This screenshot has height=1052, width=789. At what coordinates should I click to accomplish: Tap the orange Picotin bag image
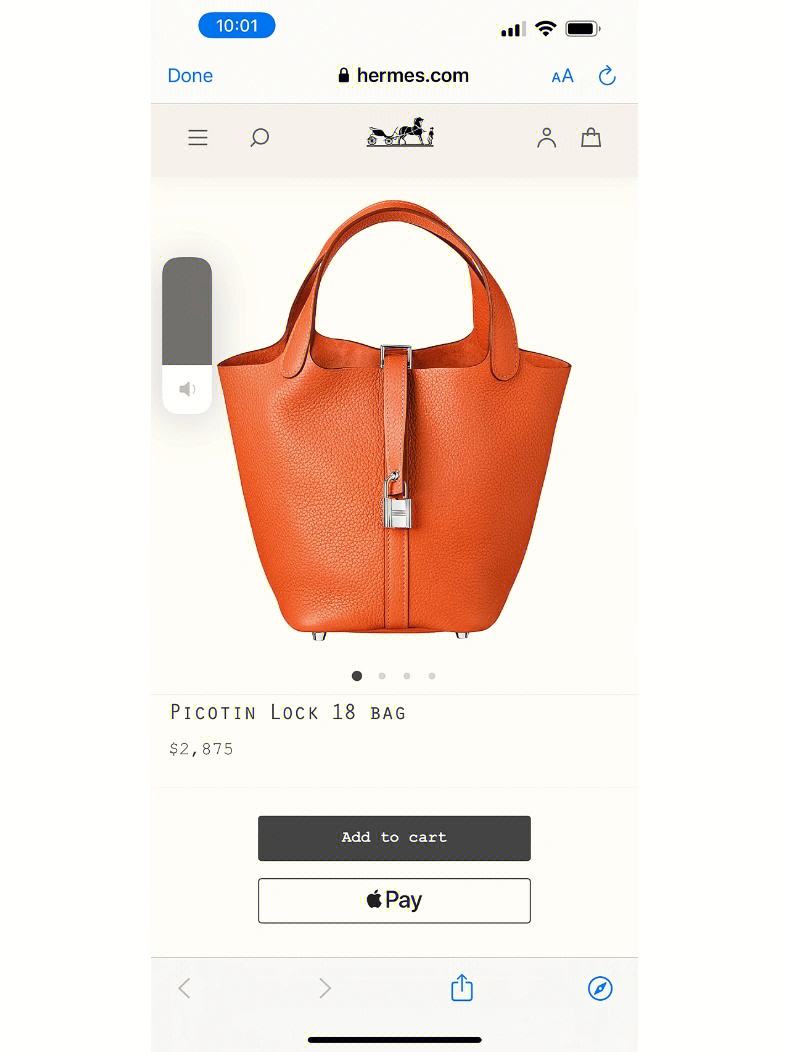394,420
